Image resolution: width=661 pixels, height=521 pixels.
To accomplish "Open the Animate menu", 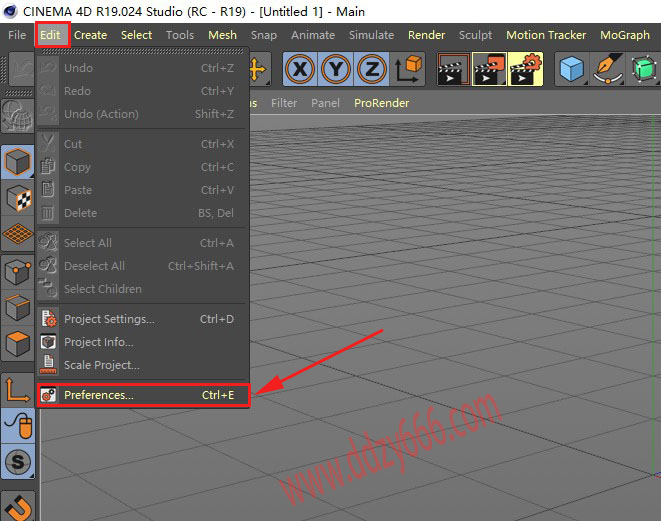I will coord(313,35).
